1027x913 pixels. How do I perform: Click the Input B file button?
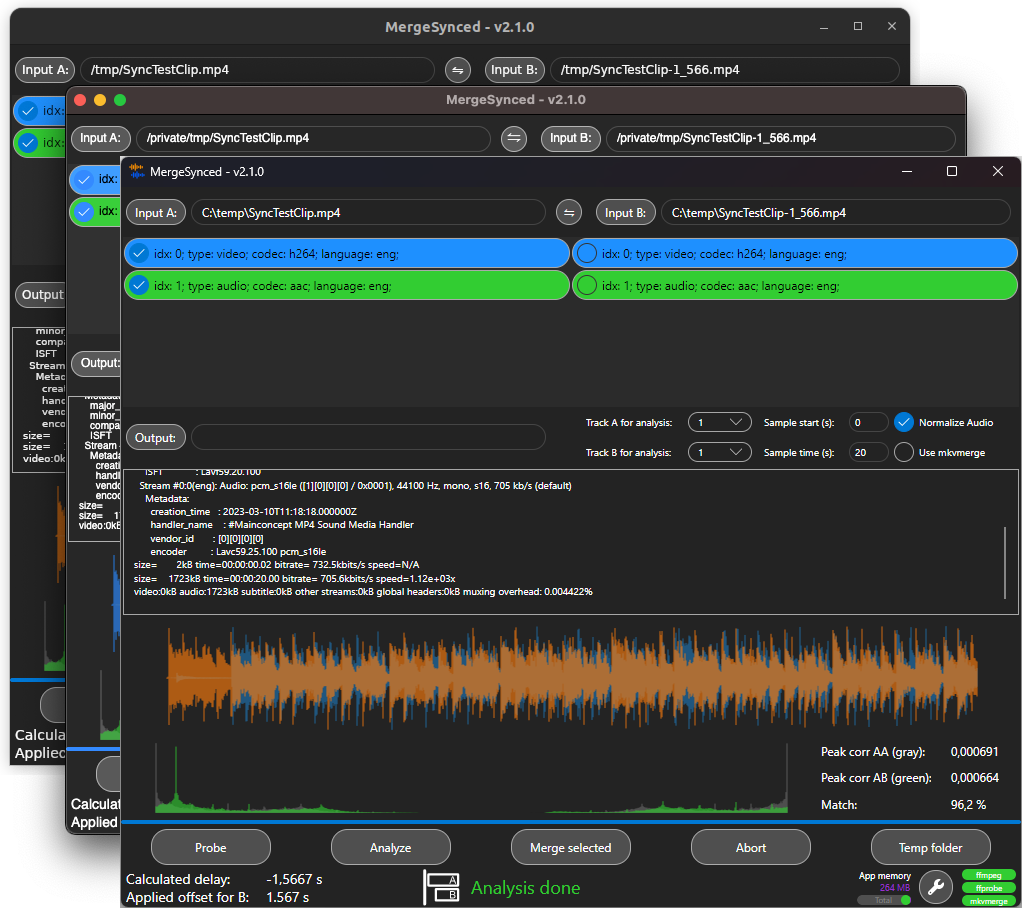626,213
